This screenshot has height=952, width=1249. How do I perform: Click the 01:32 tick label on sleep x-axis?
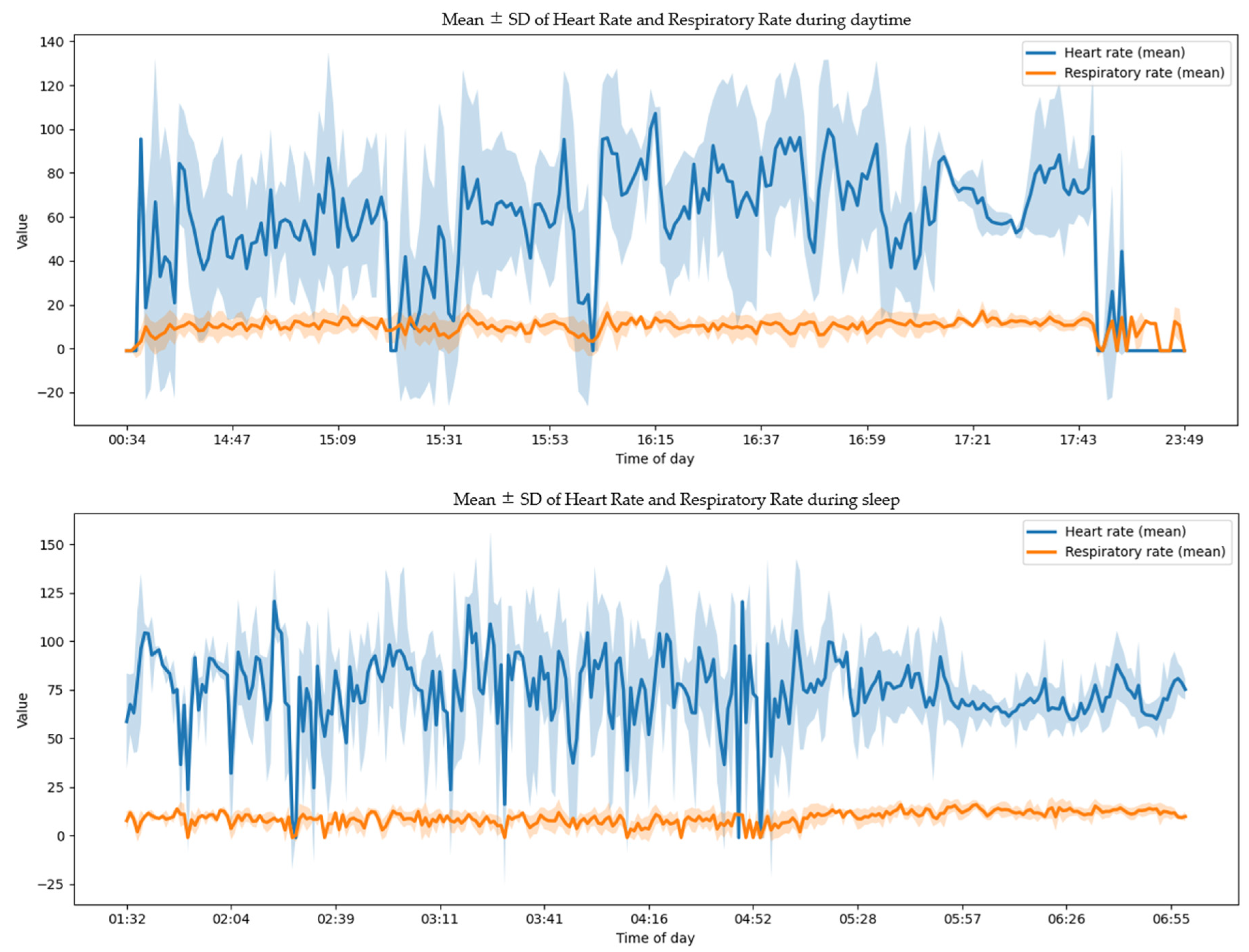point(127,919)
